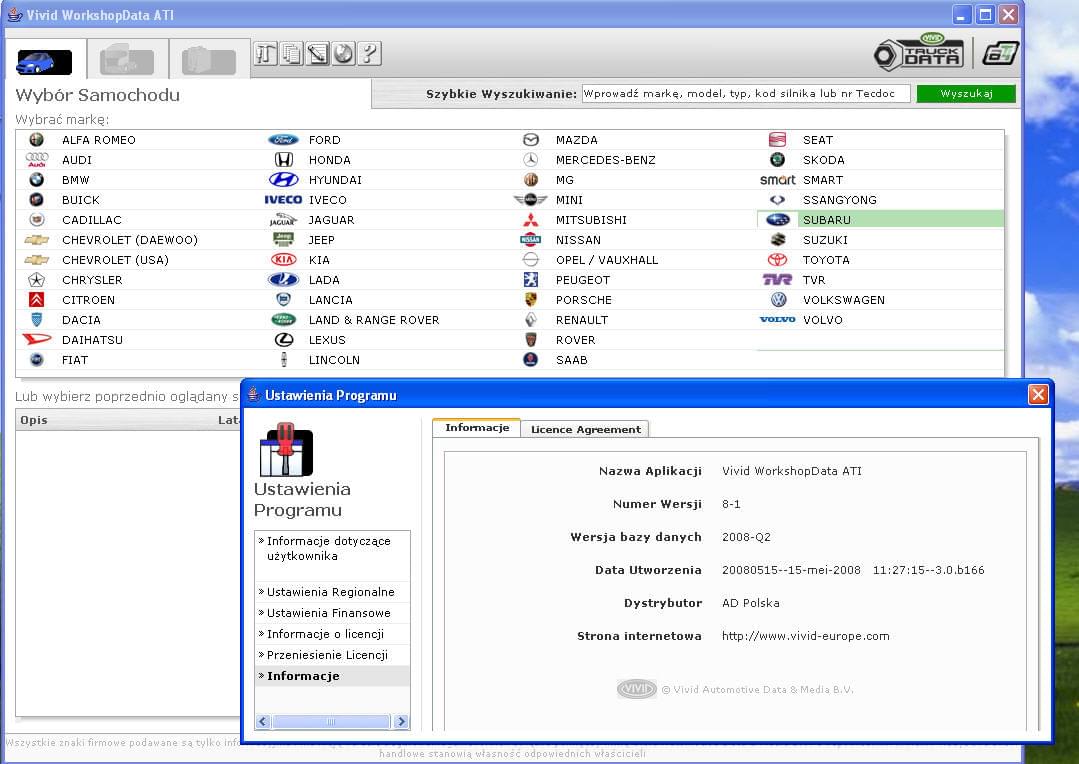Choose the Alfa Romeo brand logo
Screen dimensions: 1079x764
(x=36, y=140)
